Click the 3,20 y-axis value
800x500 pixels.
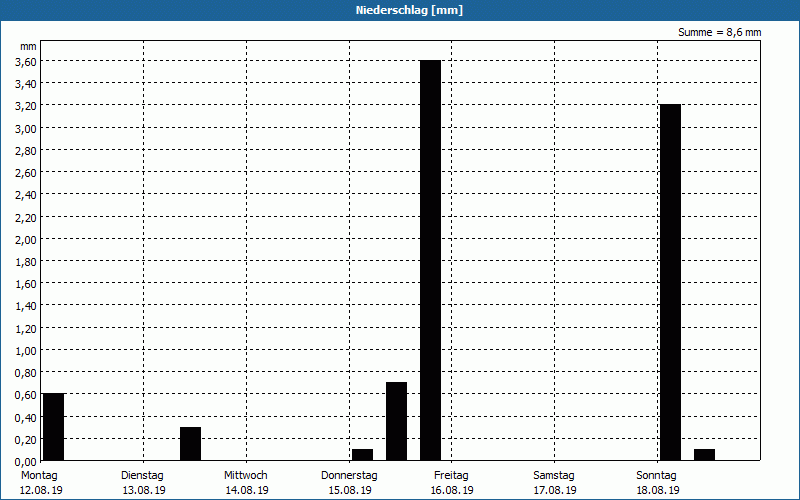pos(26,106)
